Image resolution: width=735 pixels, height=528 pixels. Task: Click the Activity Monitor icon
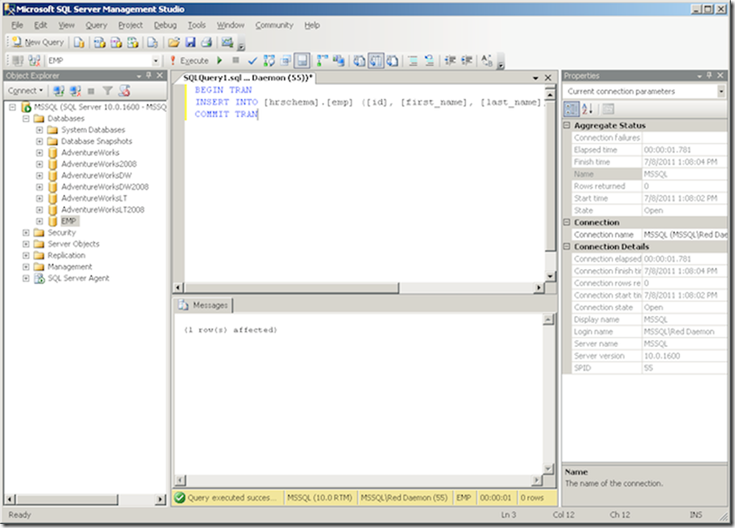tap(227, 43)
